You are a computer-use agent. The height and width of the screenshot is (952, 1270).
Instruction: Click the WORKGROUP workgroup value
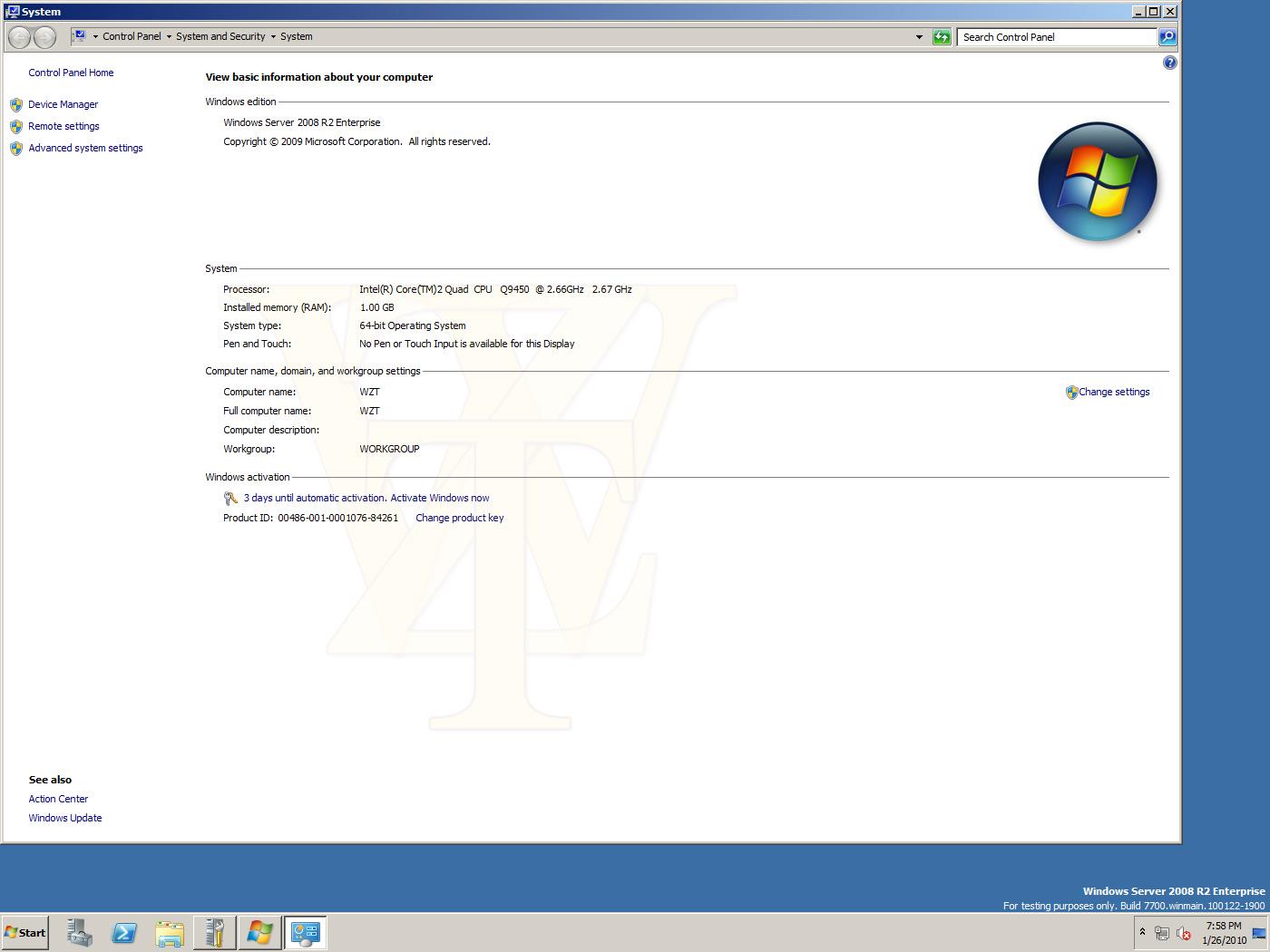pyautogui.click(x=389, y=449)
